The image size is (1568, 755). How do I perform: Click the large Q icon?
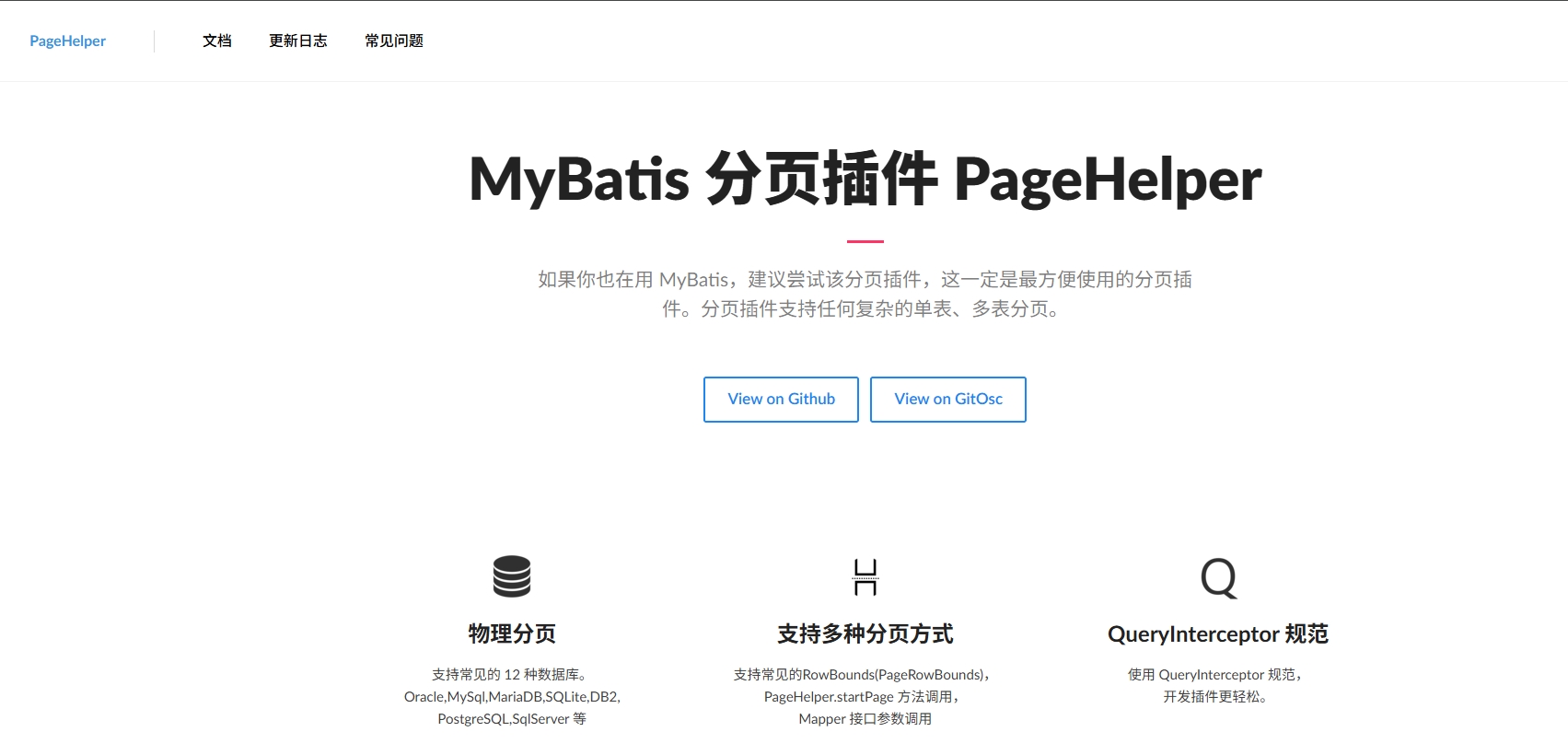[x=1218, y=578]
